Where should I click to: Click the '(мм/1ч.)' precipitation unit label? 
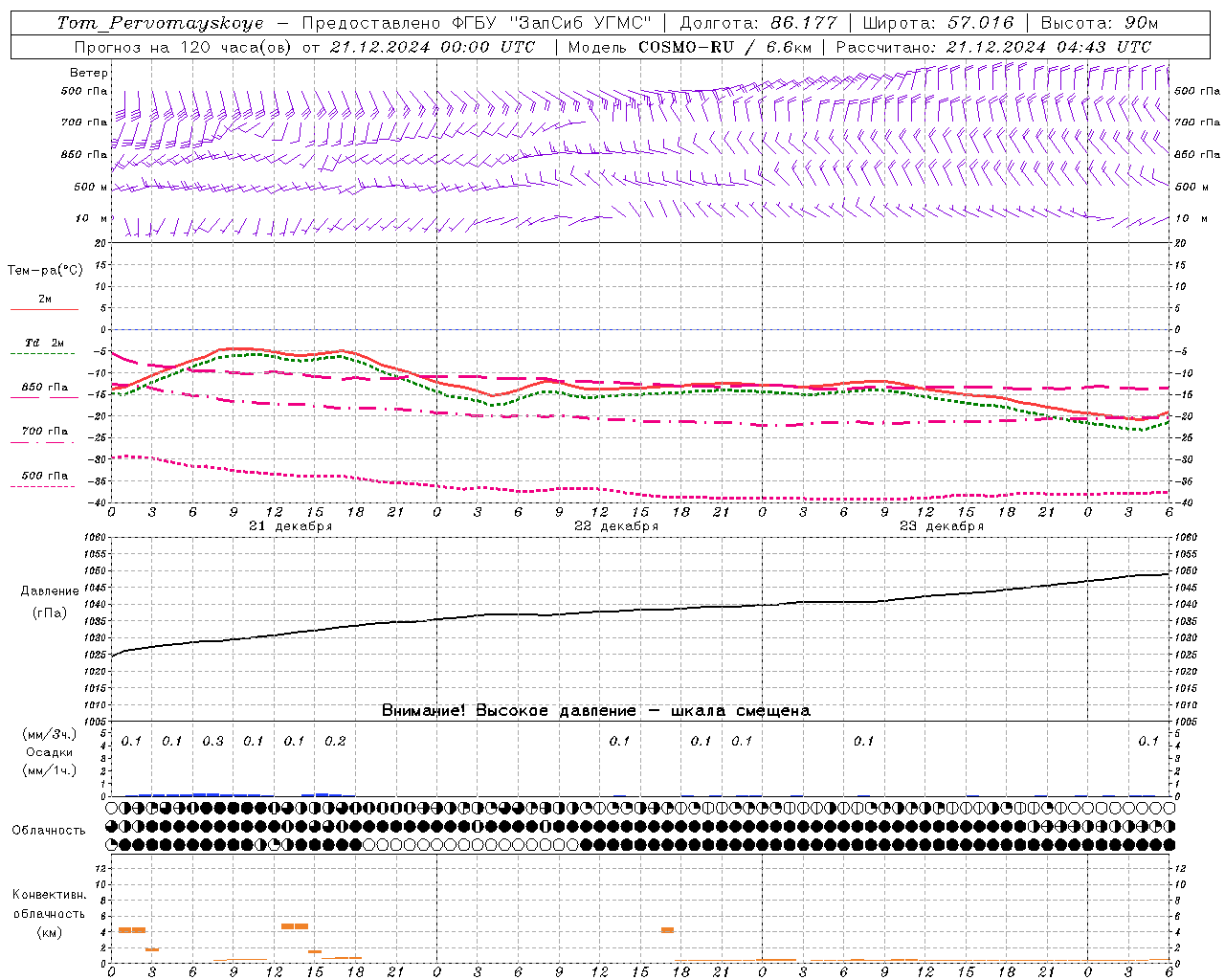coord(50,770)
